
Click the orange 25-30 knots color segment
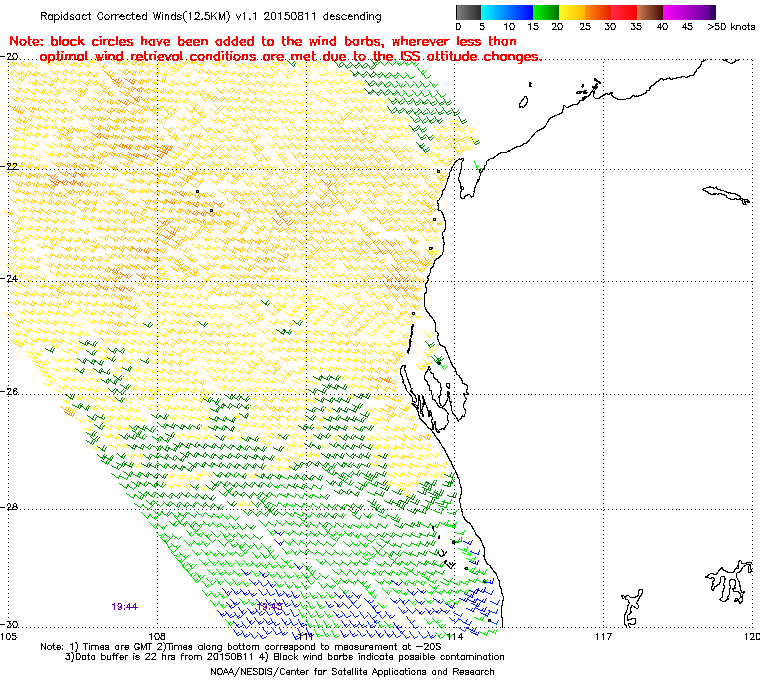(598, 12)
